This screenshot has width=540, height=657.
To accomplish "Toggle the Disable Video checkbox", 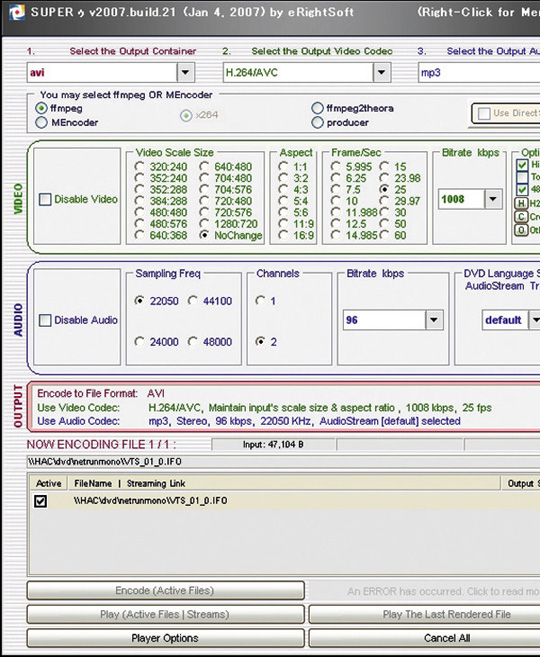I will pyautogui.click(x=45, y=199).
